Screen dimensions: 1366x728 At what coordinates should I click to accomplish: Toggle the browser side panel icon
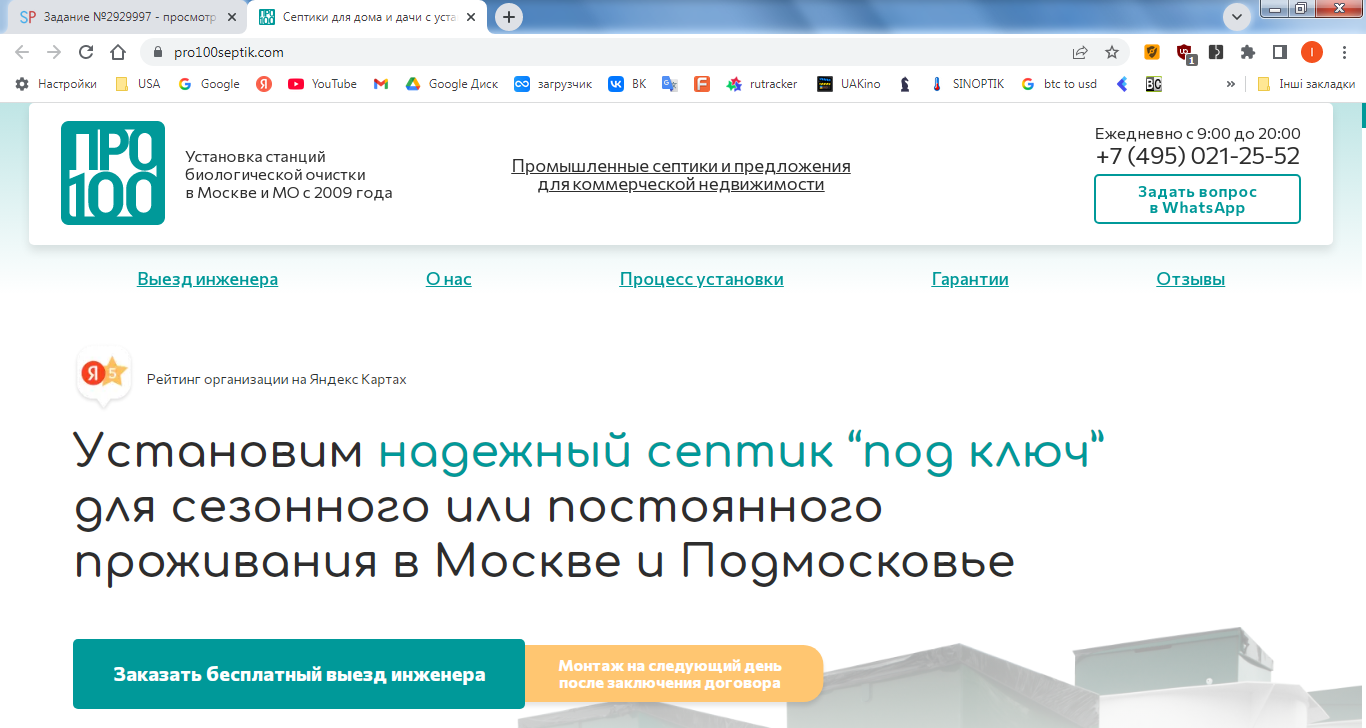point(1279,52)
